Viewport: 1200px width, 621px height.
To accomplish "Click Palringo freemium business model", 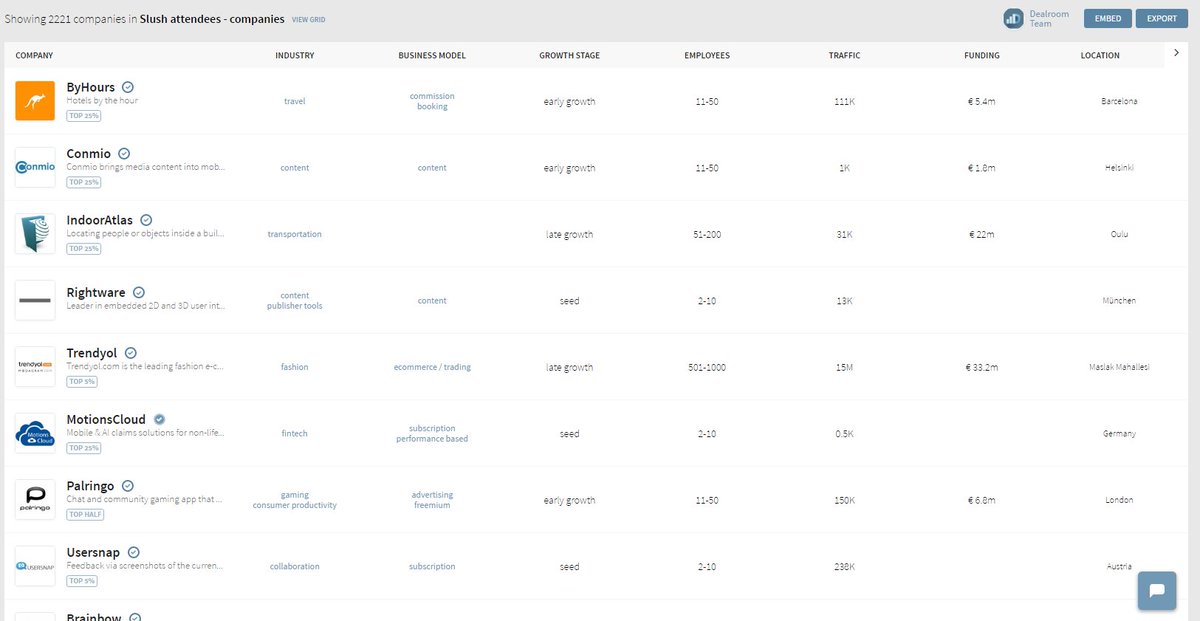I will point(432,505).
